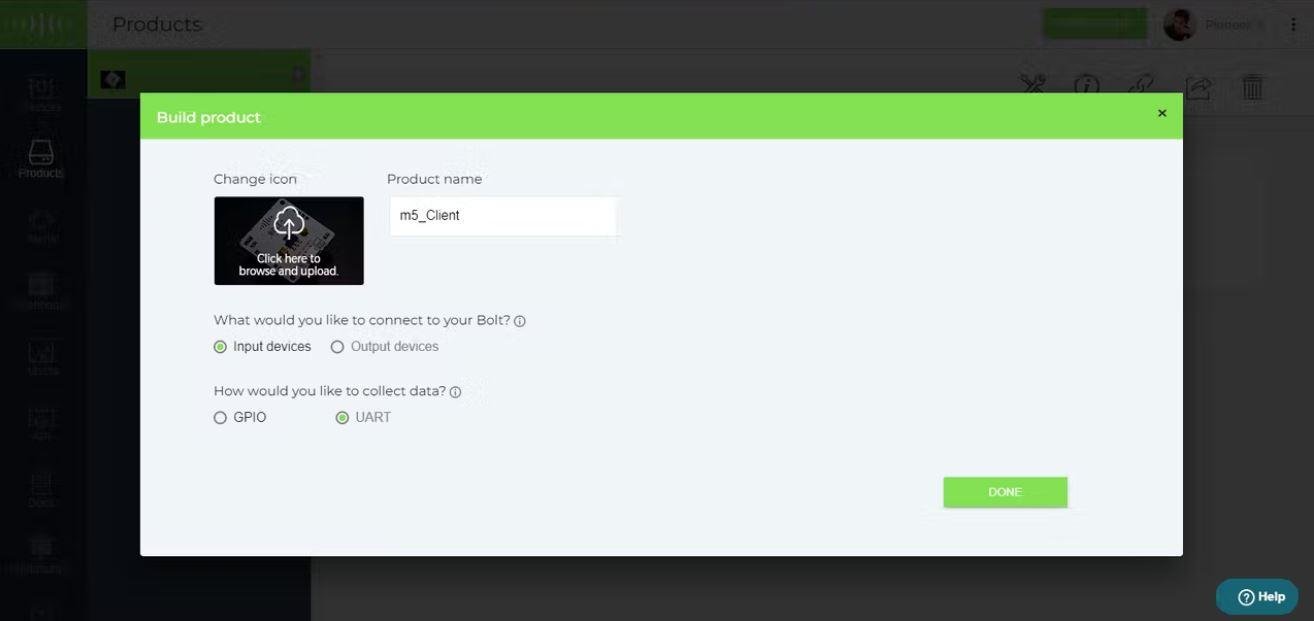Click the trash delete product icon
The width and height of the screenshot is (1314, 621).
coord(1253,86)
